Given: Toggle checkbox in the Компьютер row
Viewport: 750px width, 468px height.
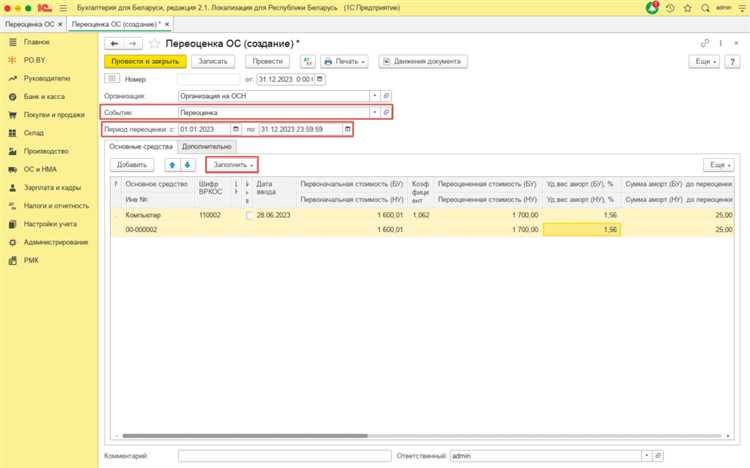Looking at the screenshot, I should click(x=249, y=215).
